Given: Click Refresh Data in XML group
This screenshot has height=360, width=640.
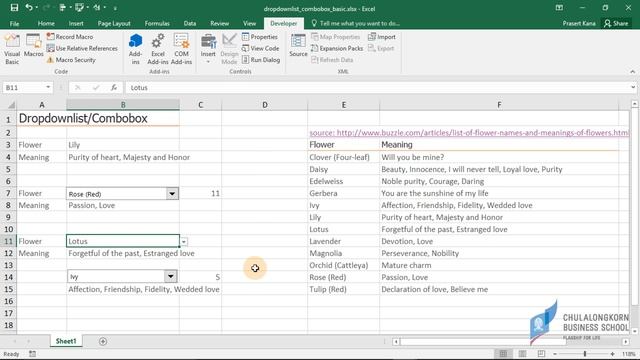Looking at the screenshot, I should [x=332, y=60].
